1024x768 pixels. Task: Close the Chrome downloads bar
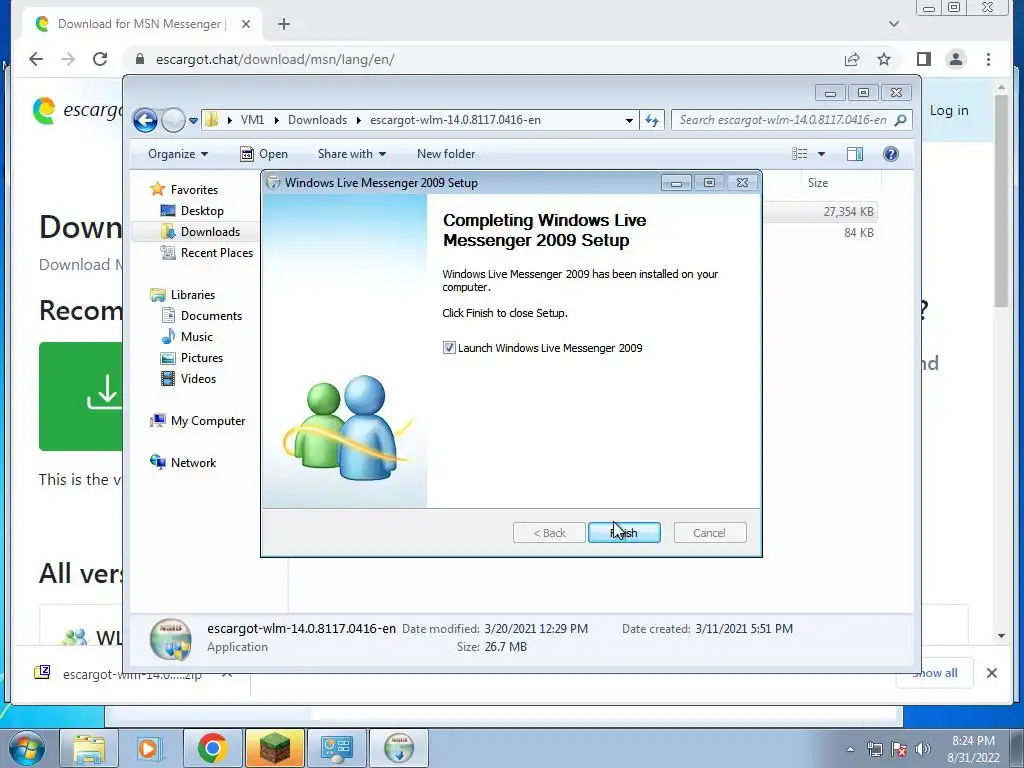click(991, 673)
